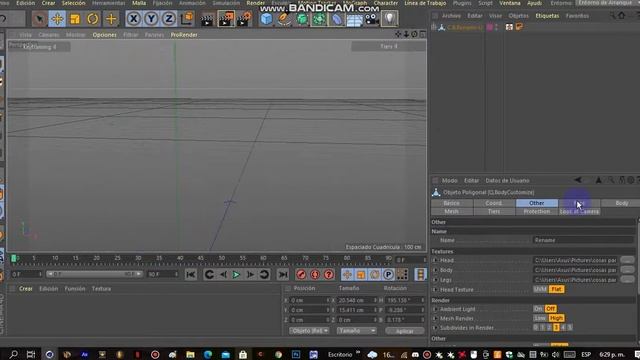Go to the previous keyframe
The image size is (640, 360).
[209, 274]
